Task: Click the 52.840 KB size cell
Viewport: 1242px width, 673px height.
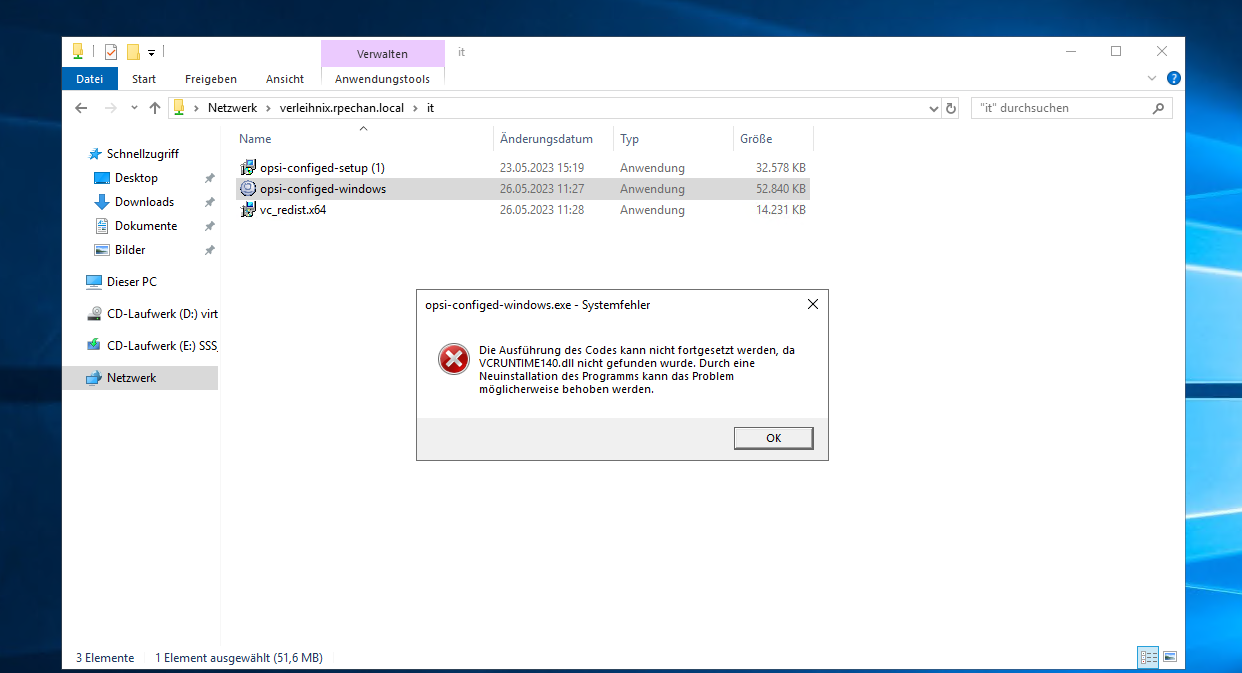Action: [781, 189]
